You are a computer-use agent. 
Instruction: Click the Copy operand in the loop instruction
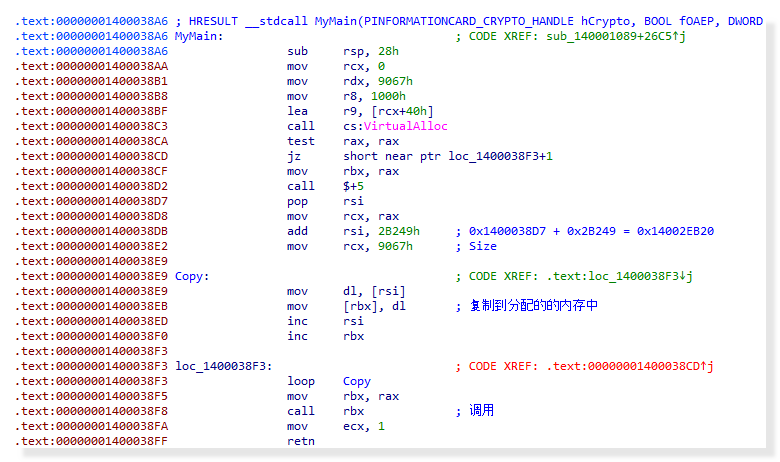(356, 381)
